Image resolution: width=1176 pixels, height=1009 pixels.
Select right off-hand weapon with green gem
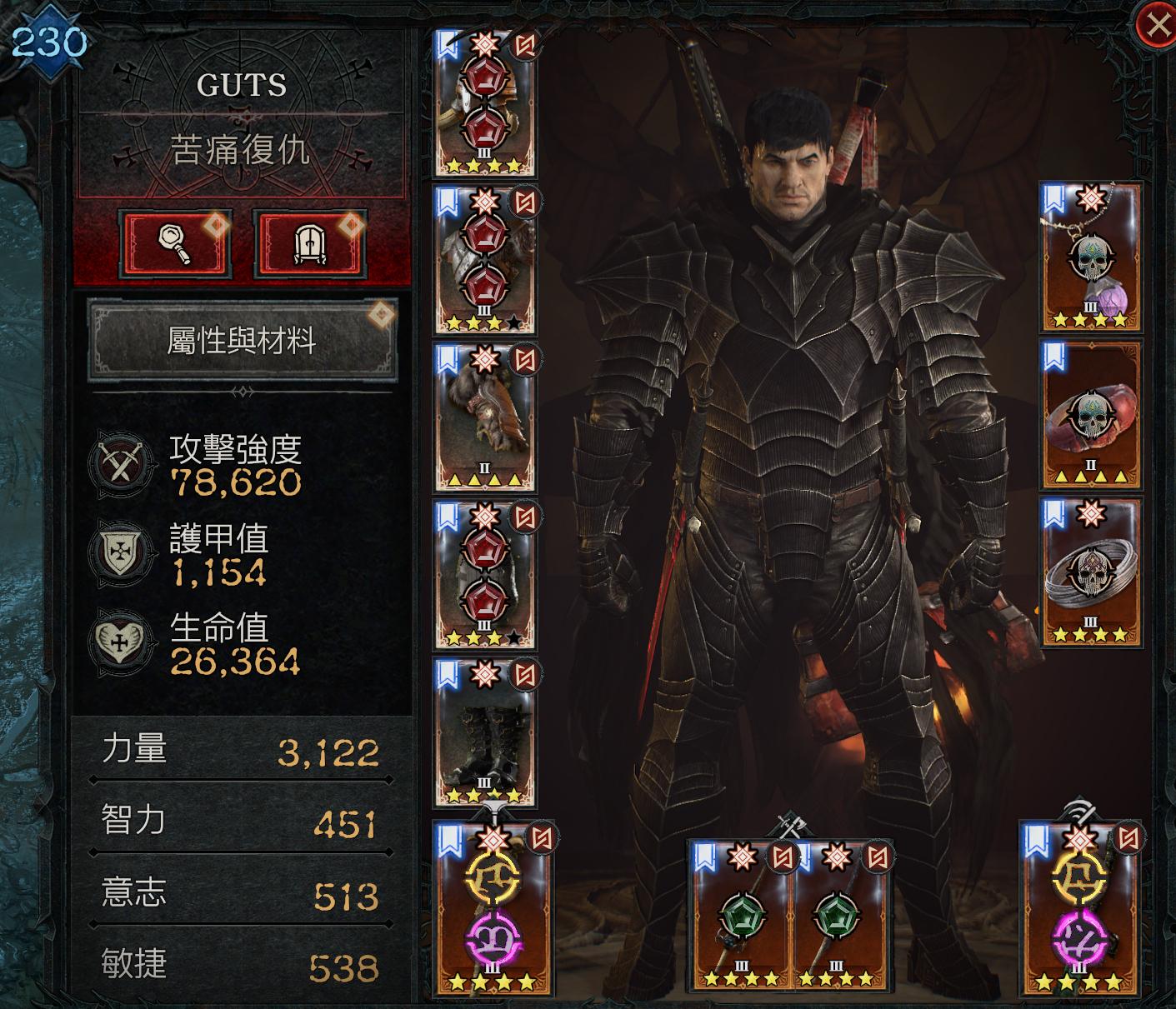[x=842, y=917]
